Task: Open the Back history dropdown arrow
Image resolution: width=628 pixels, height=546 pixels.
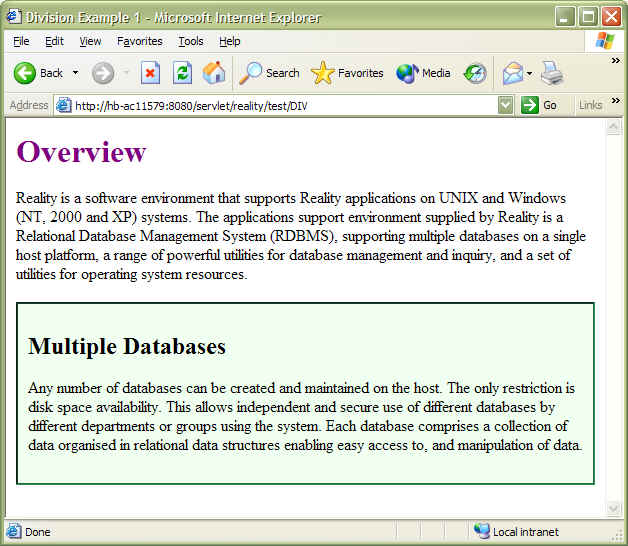Action: 75,73
